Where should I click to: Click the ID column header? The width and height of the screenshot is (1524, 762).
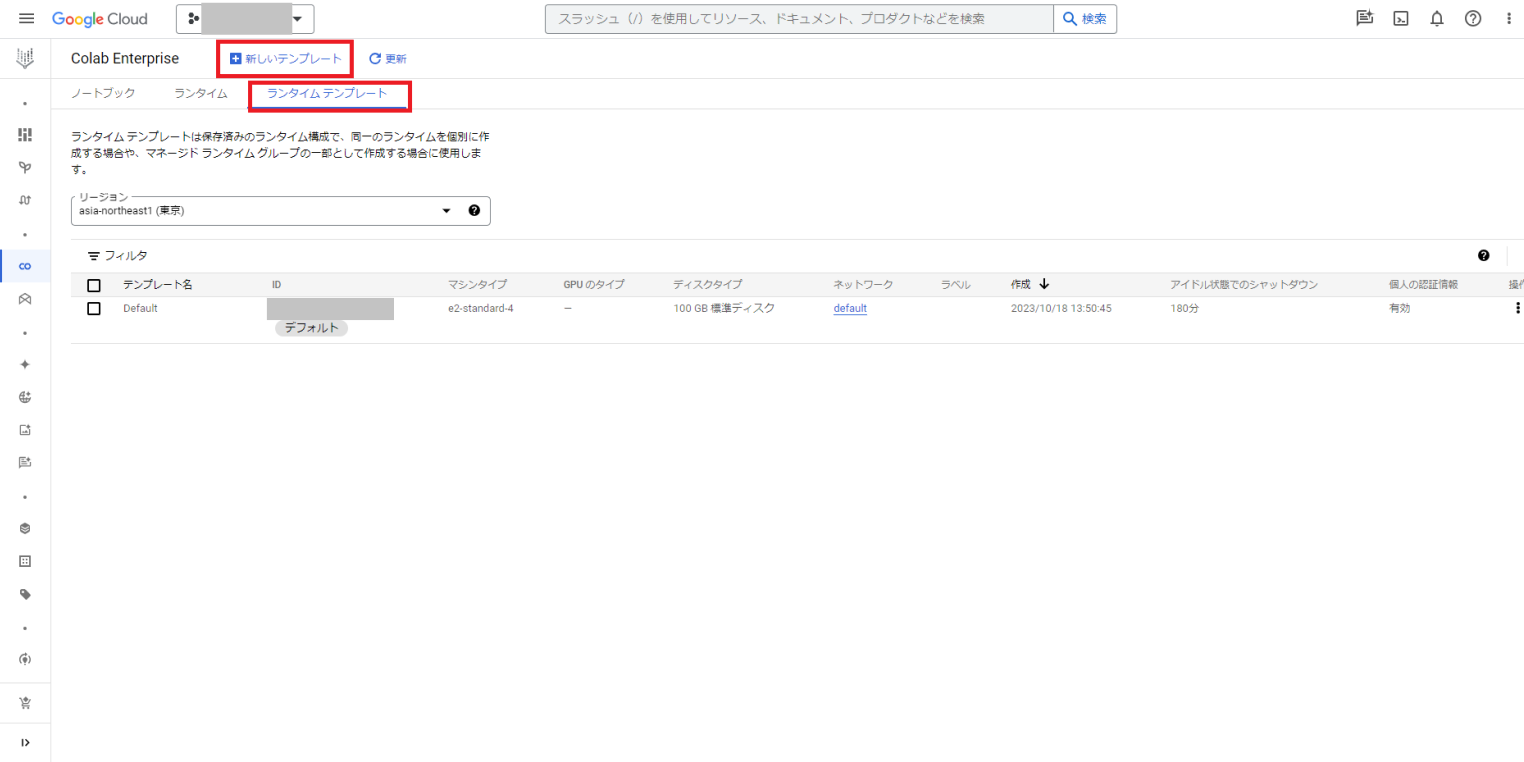[276, 285]
